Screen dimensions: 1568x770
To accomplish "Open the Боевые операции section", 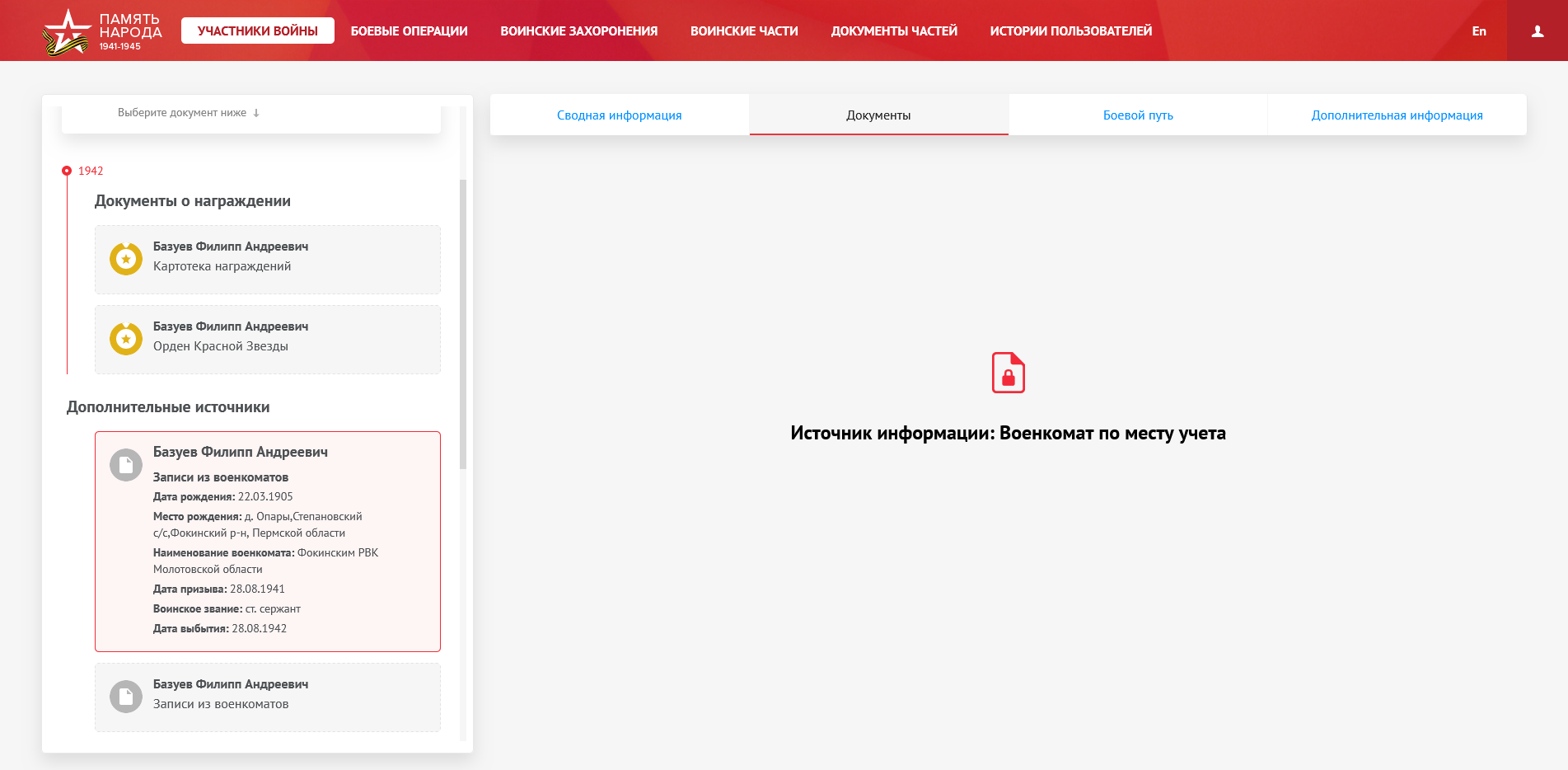I will point(409,31).
